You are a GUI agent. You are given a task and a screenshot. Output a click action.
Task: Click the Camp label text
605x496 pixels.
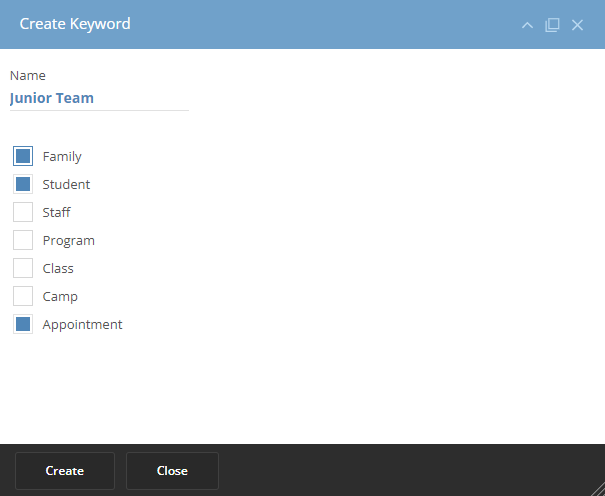(60, 297)
